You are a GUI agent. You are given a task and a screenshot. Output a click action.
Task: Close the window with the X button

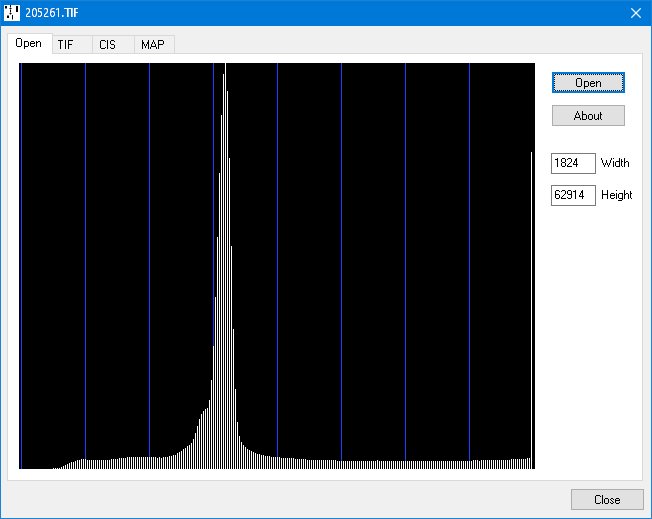click(x=635, y=12)
